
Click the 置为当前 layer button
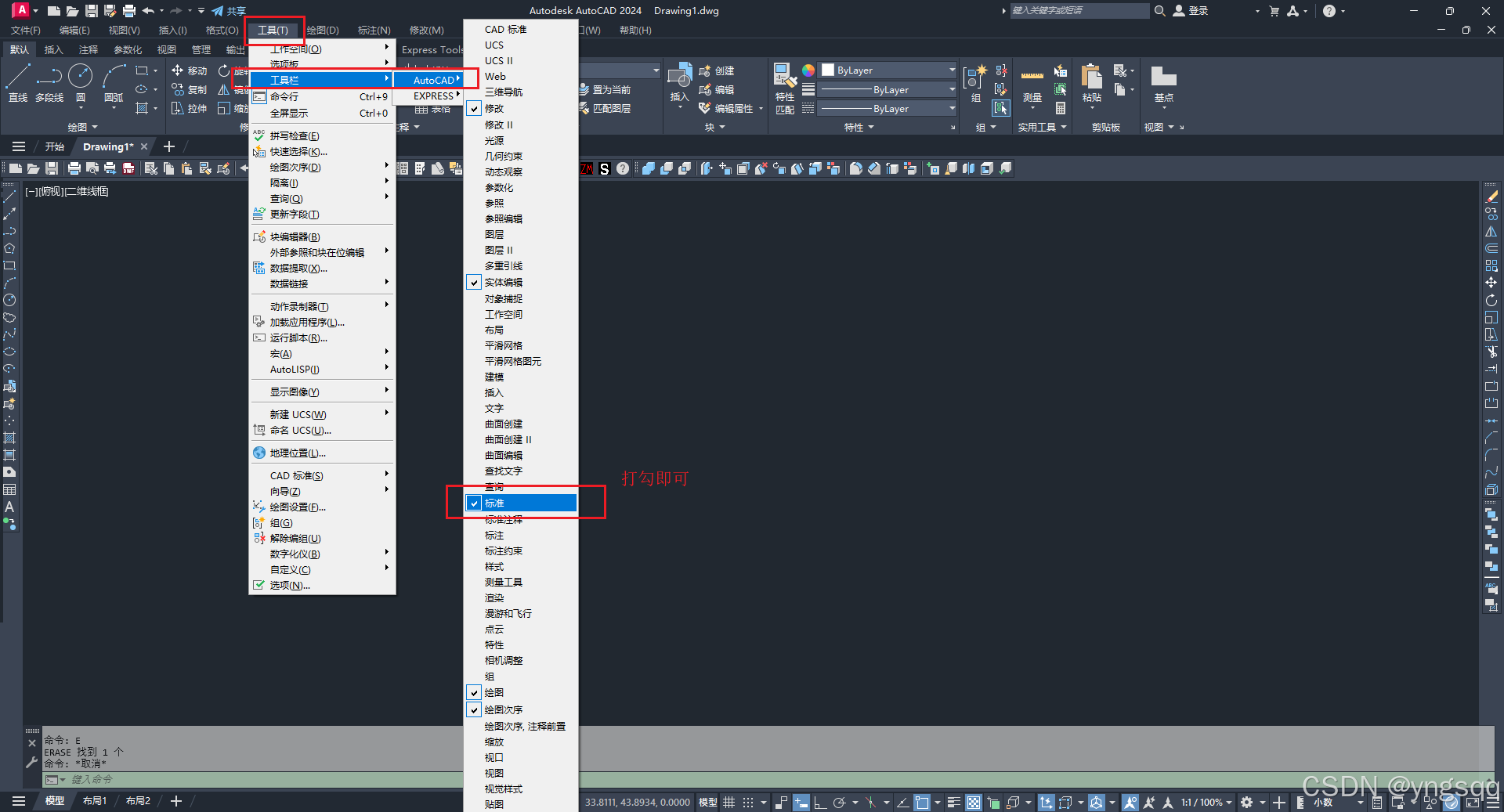tap(605, 89)
